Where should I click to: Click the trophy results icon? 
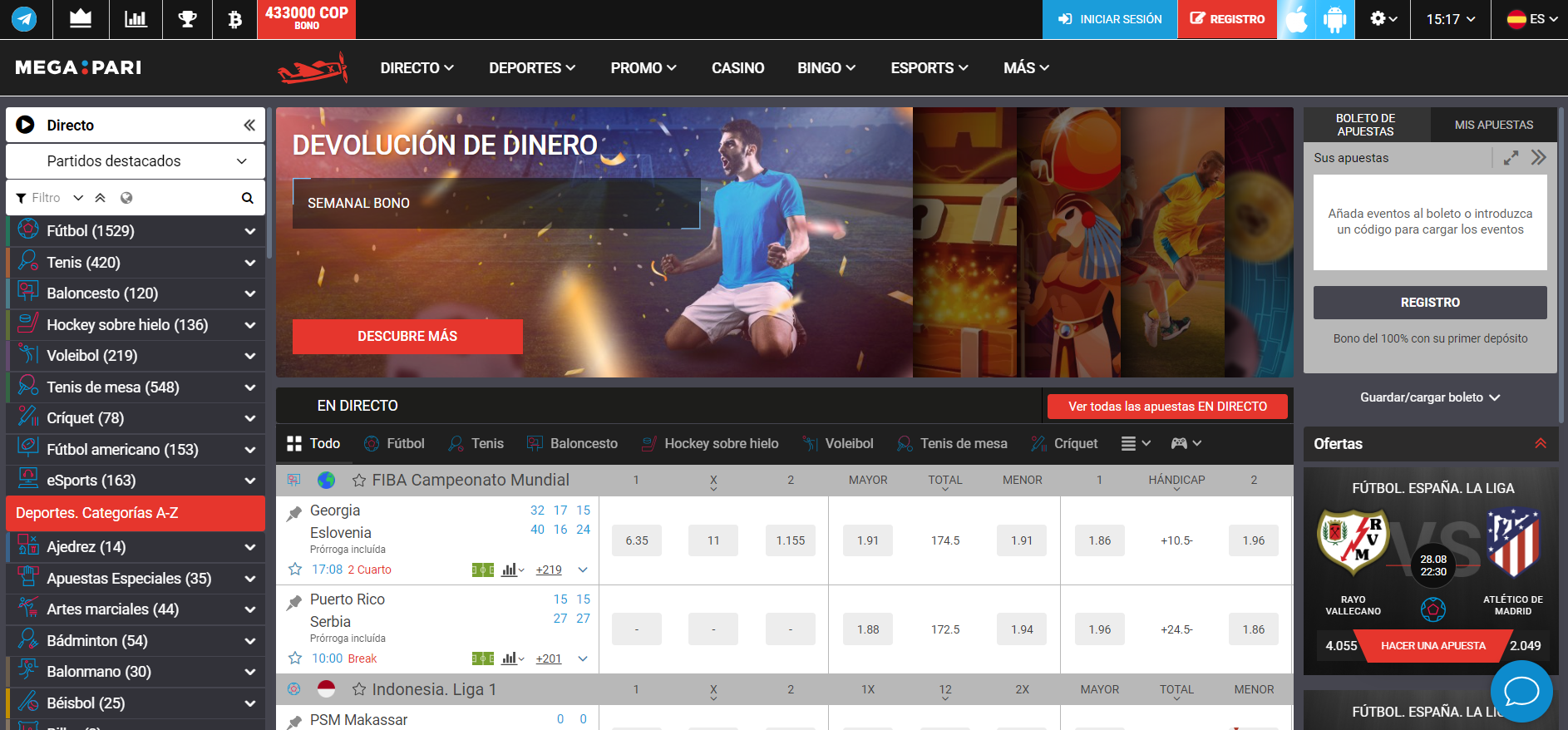(188, 18)
